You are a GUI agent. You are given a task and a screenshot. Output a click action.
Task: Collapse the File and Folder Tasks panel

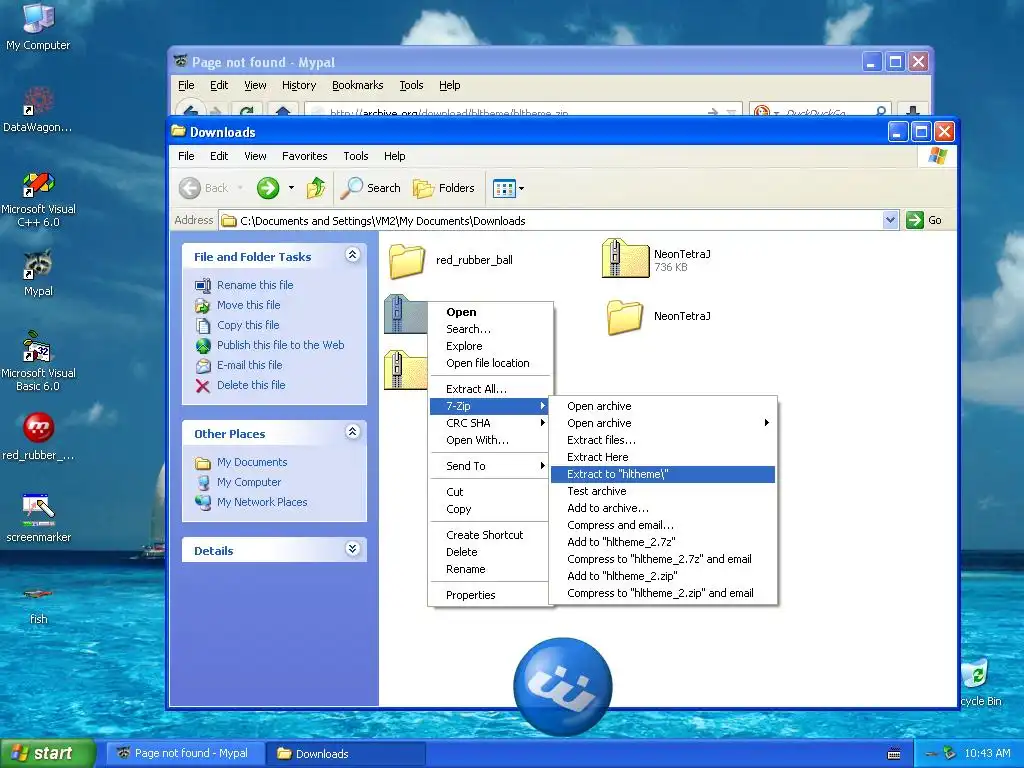353,255
